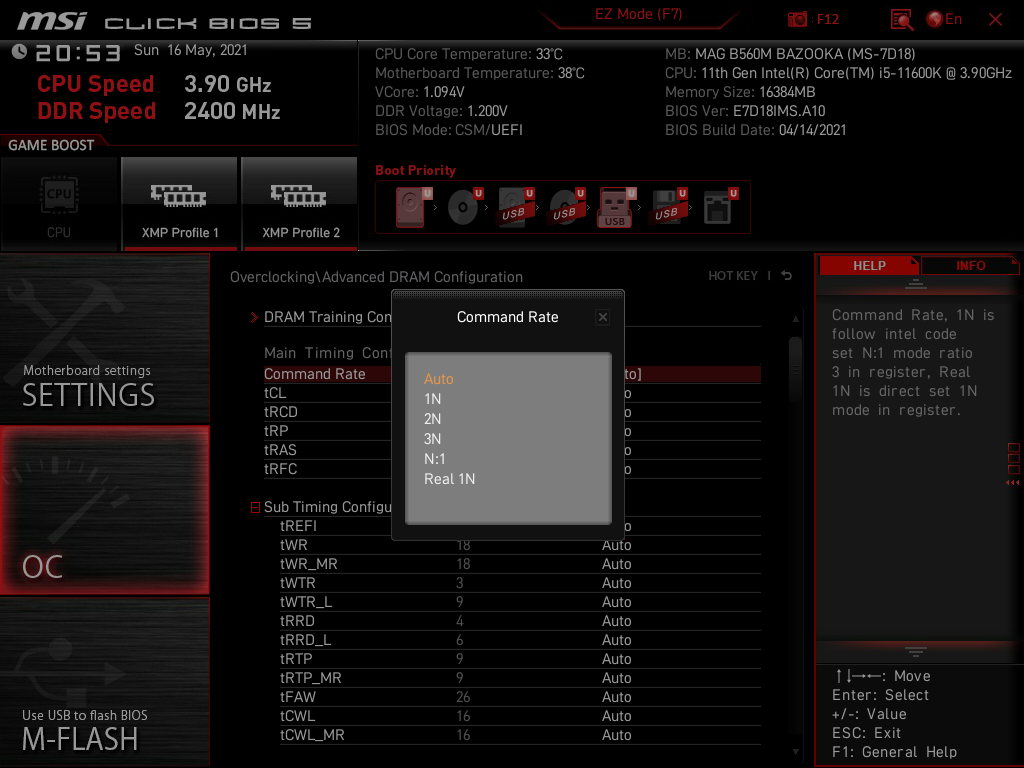The image size is (1024, 768).
Task: Exit BIOS with the top-right X icon
Action: [x=995, y=20]
